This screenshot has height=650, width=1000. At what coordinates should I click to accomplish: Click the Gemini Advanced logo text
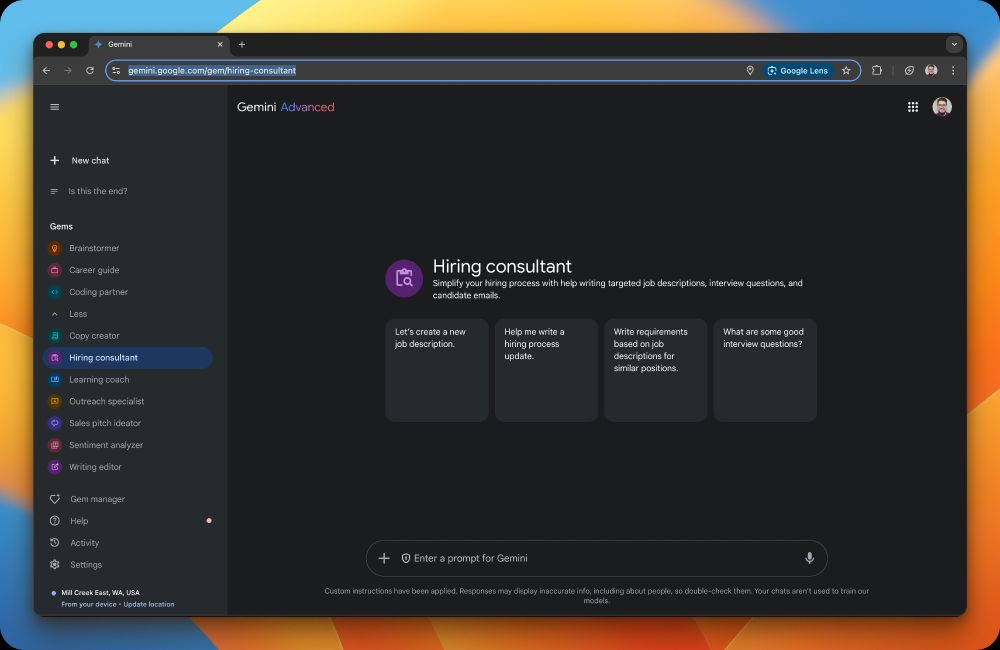point(286,107)
